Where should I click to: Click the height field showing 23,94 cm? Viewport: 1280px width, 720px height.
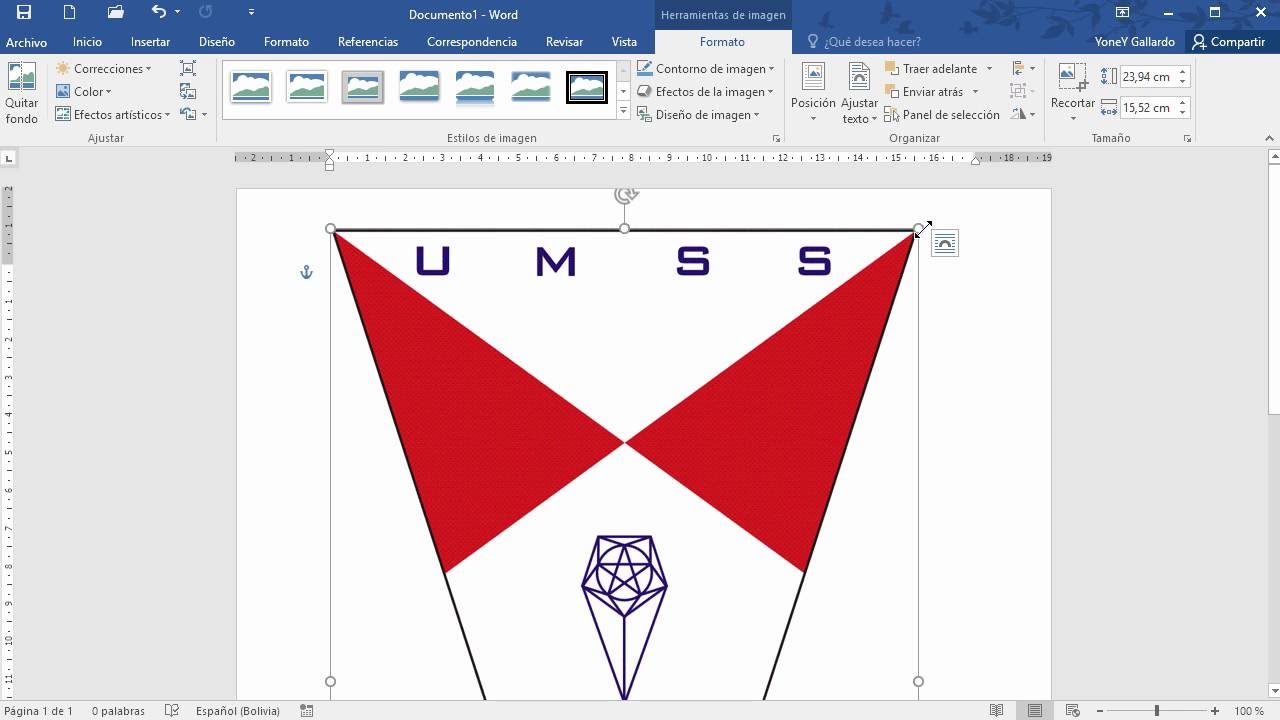(1147, 76)
